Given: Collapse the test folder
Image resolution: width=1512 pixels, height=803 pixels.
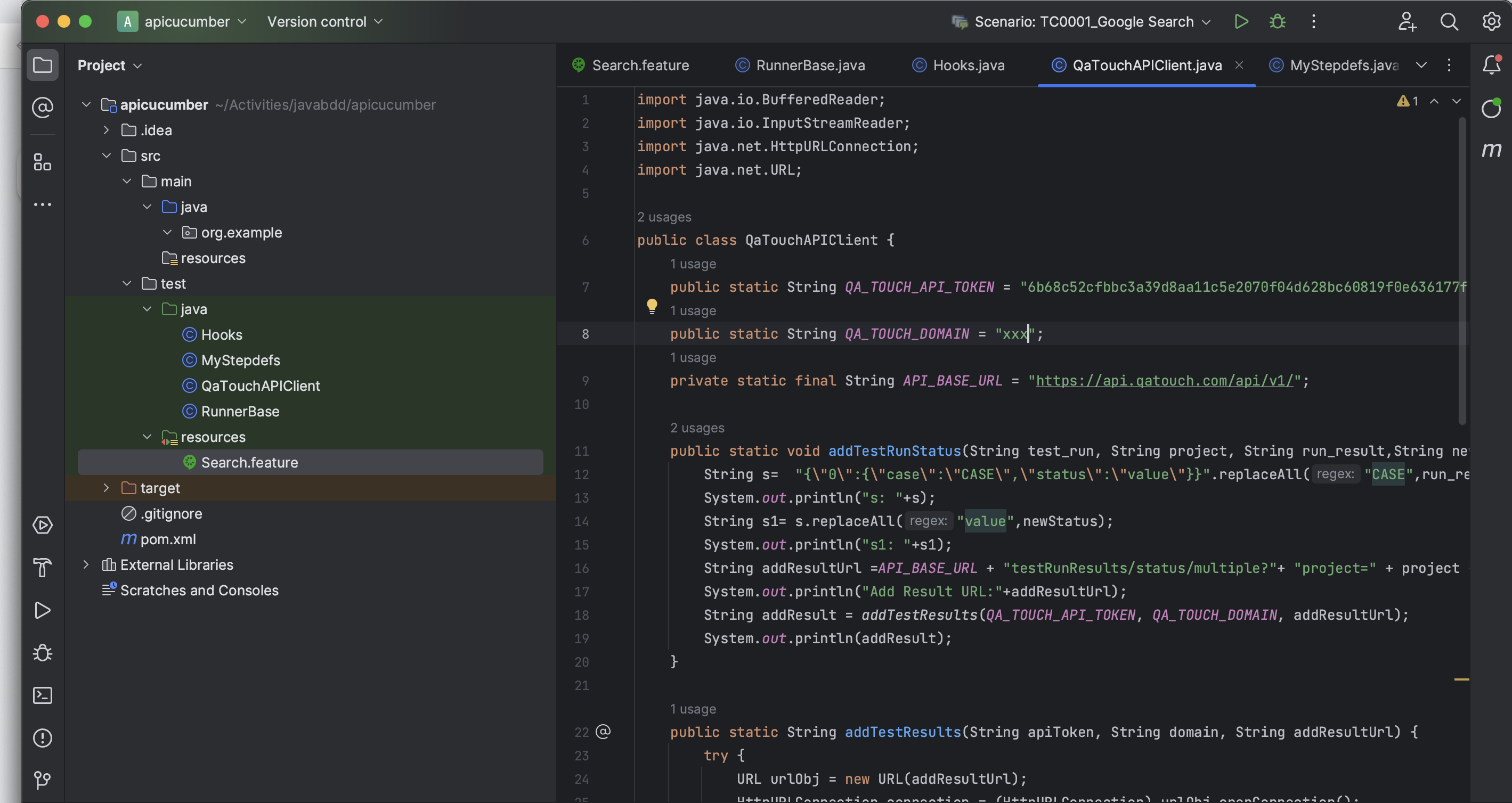Looking at the screenshot, I should pos(127,283).
